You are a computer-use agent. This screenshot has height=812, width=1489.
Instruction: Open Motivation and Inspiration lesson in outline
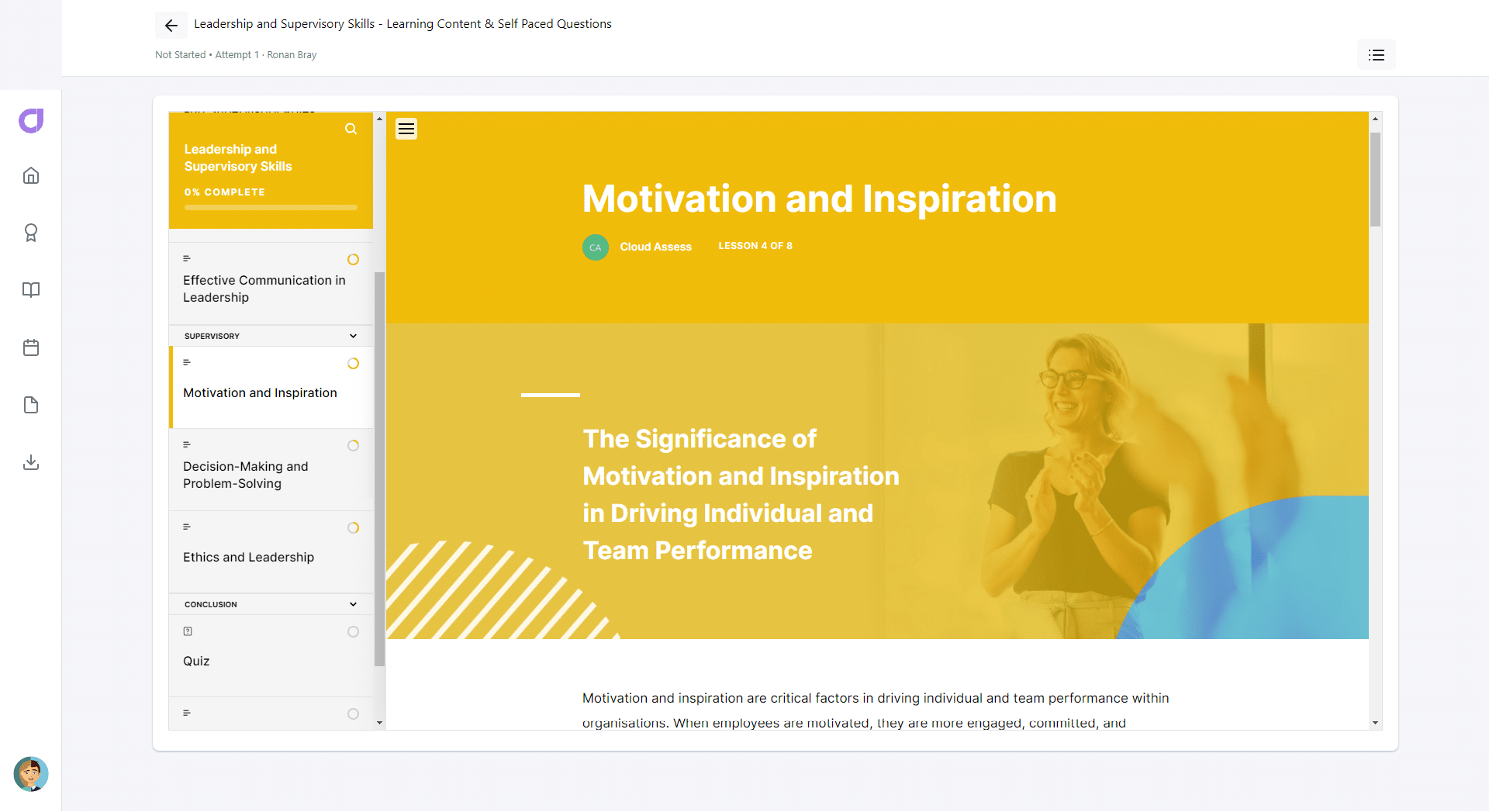pos(271,388)
